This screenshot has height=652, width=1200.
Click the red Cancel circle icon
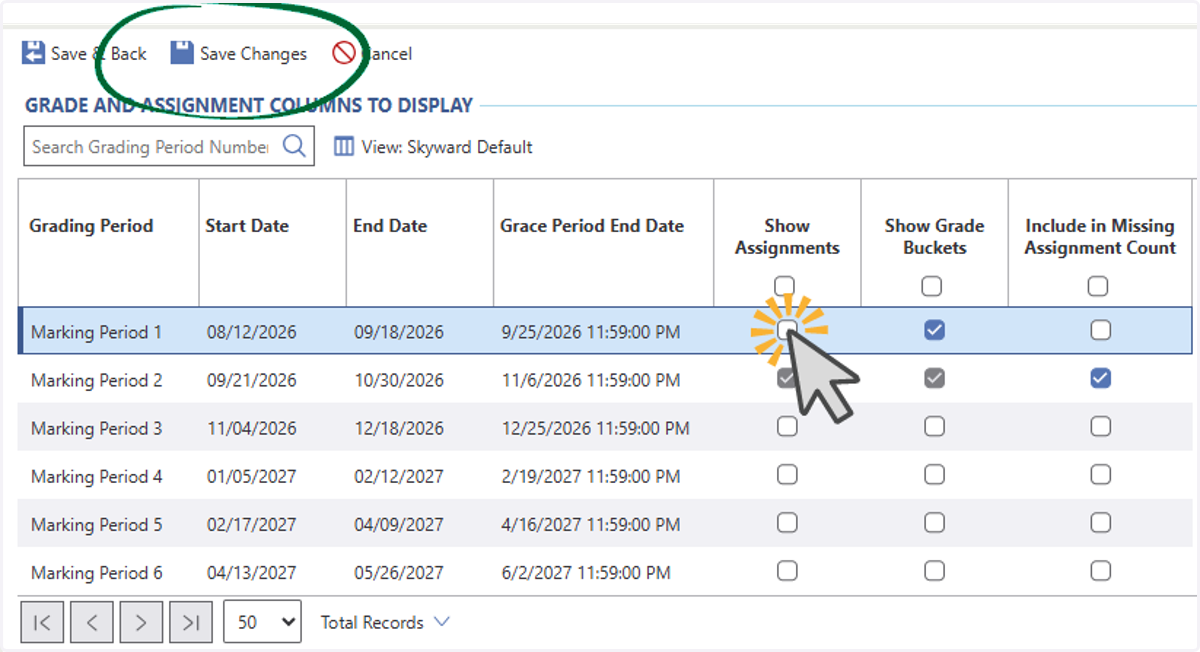pyautogui.click(x=344, y=53)
